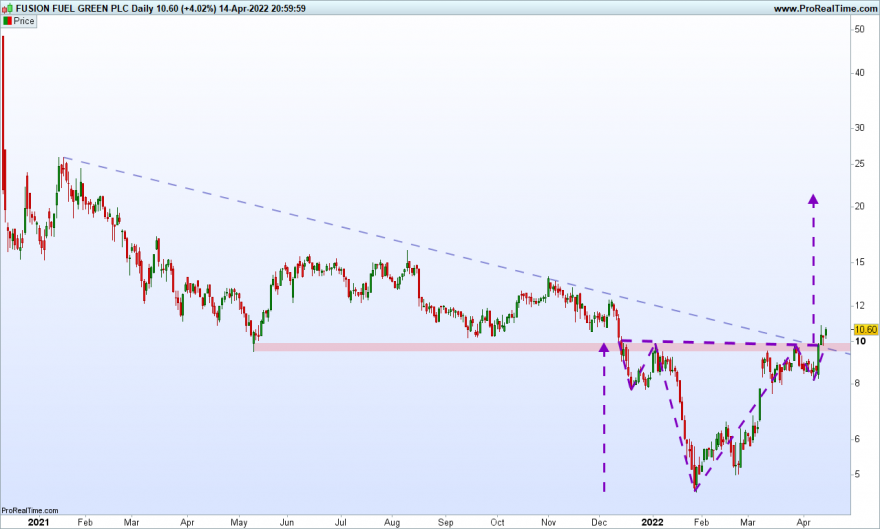Select the Price legend label
The width and height of the screenshot is (880, 529).
(x=24, y=21)
